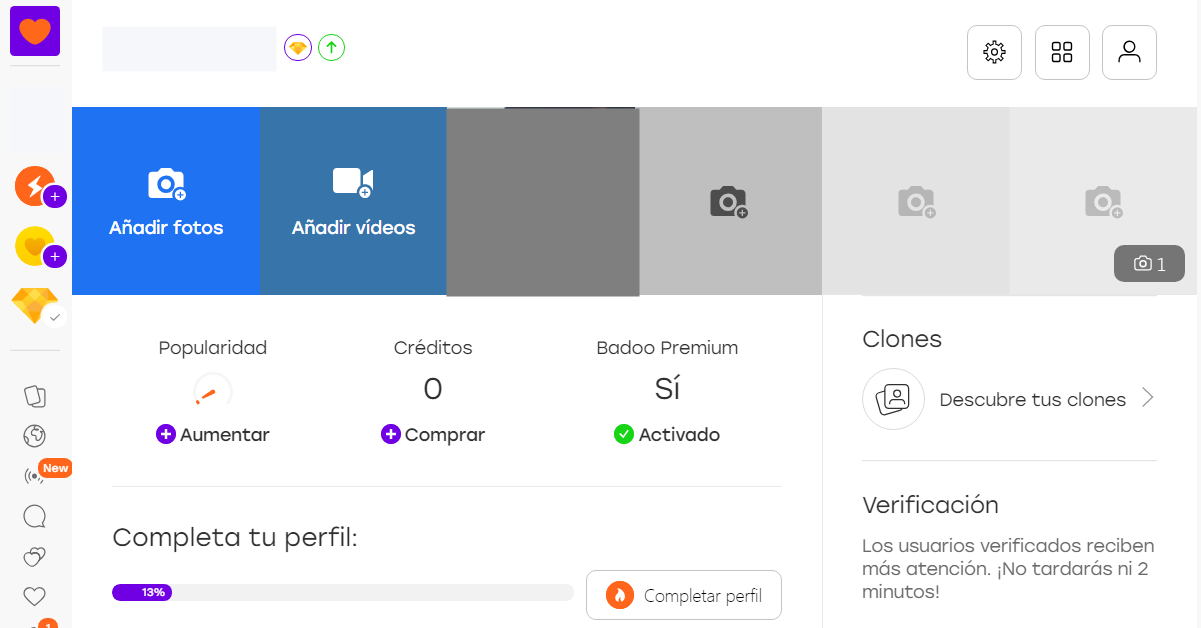Screen dimensions: 1201x628
Task: Click Comprar under Créditos
Action: click(x=433, y=435)
